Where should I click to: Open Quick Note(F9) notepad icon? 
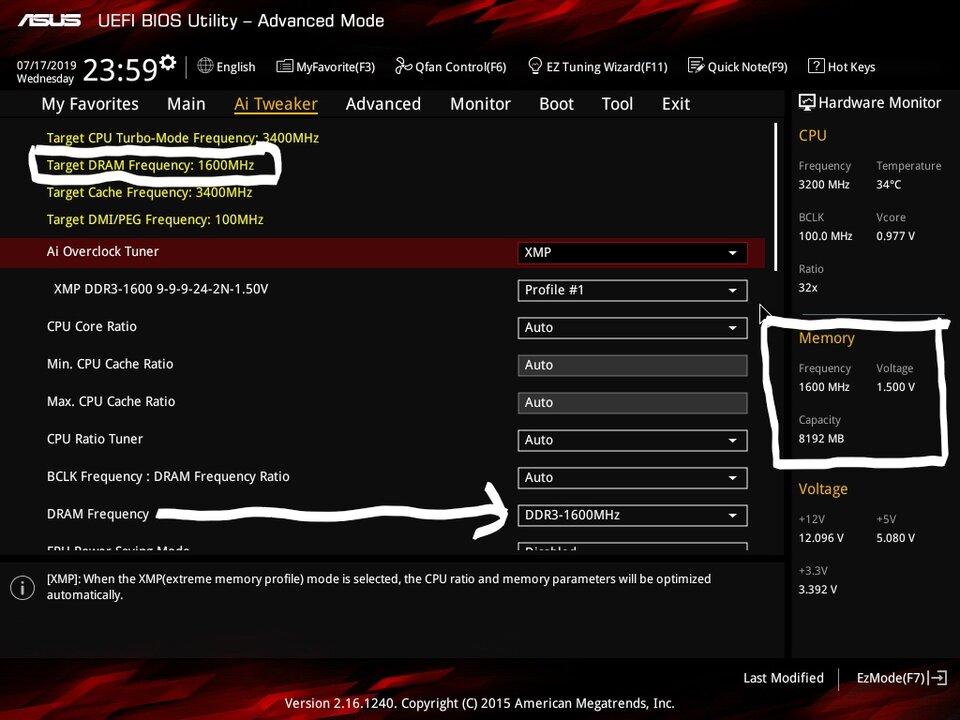coord(696,67)
